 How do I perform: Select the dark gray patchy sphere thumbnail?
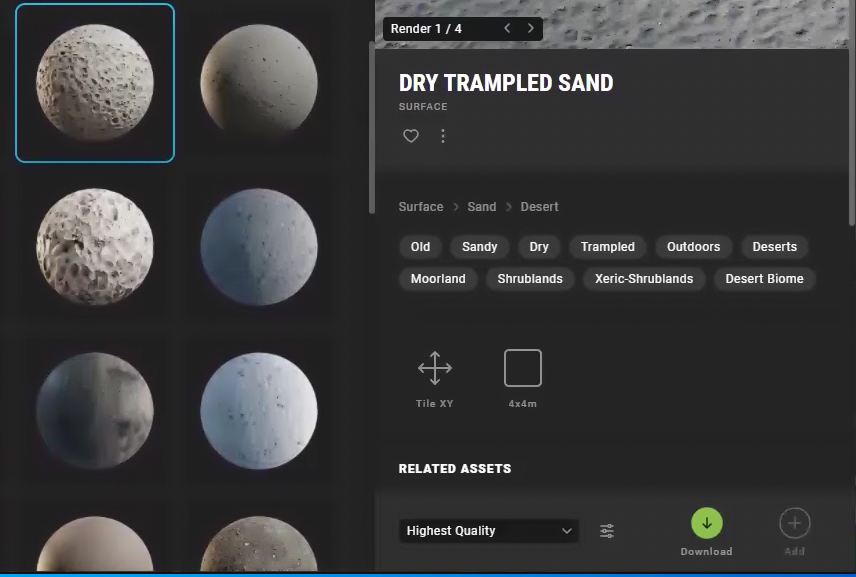(95, 411)
